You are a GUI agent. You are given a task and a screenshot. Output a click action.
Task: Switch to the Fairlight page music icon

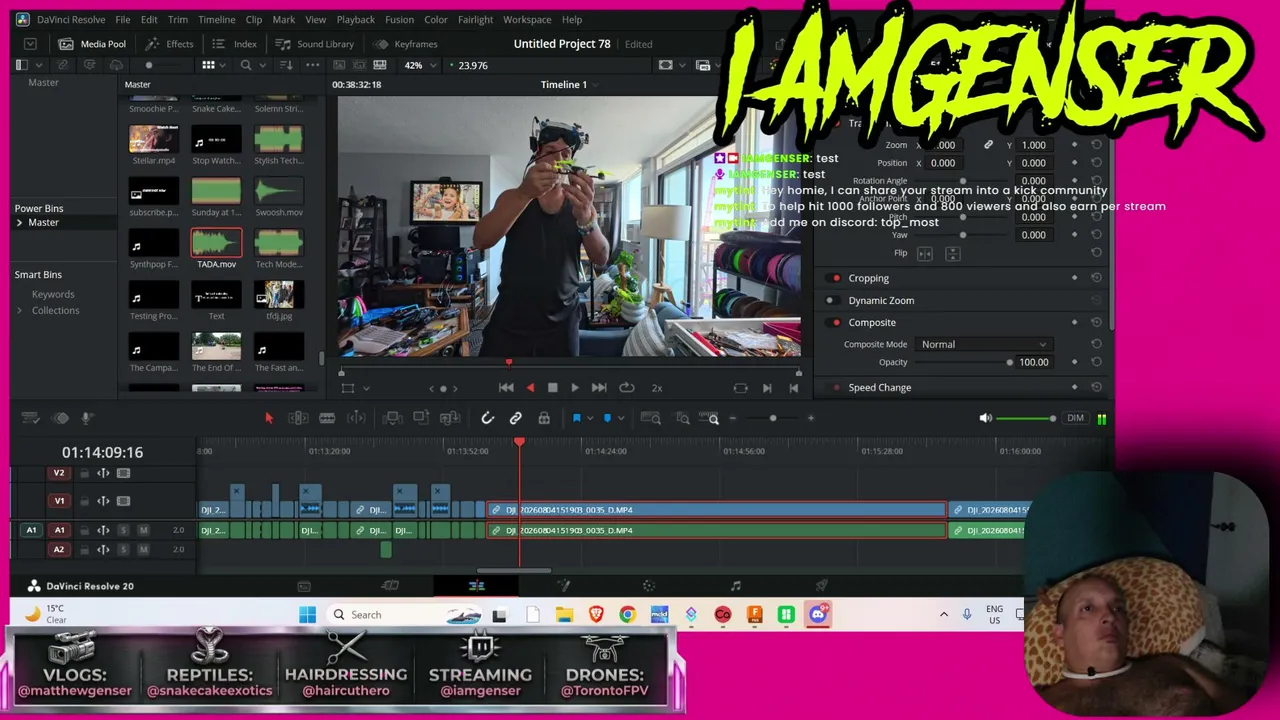click(735, 586)
